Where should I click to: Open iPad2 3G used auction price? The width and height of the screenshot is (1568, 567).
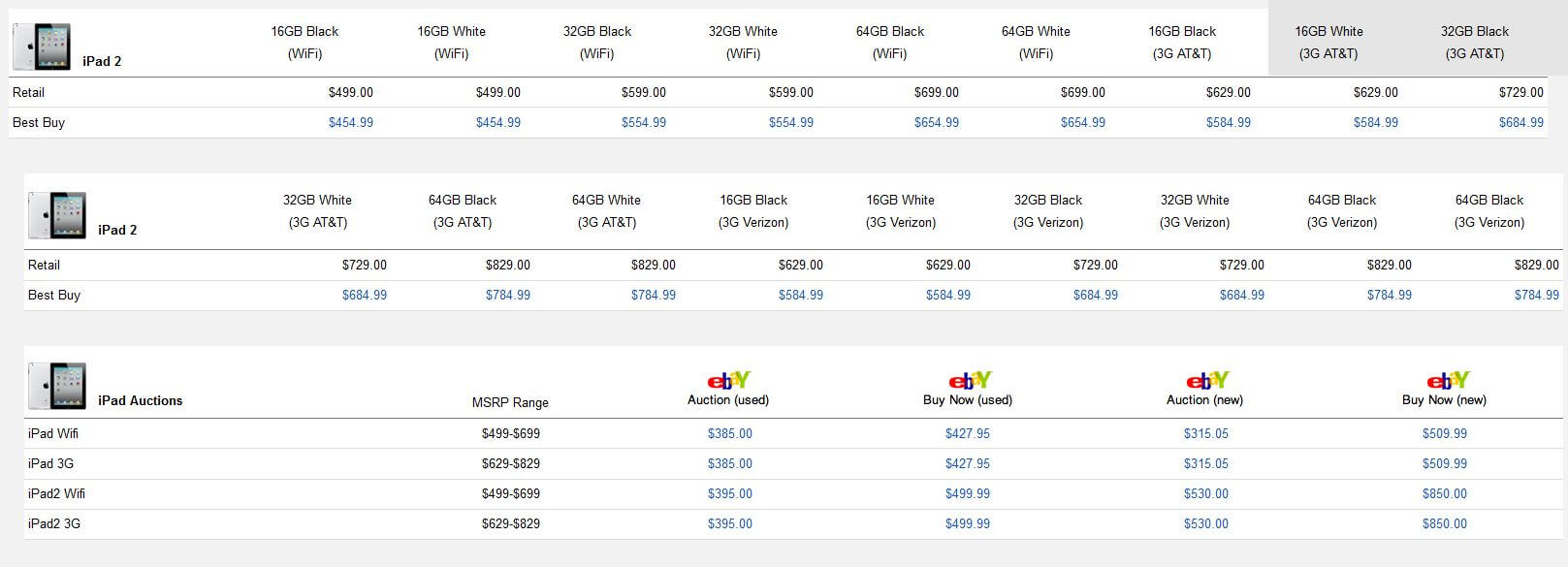[x=730, y=524]
